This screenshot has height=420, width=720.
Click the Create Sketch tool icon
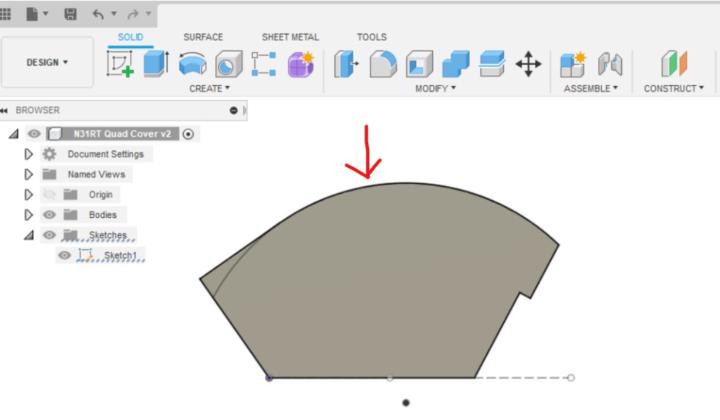click(x=120, y=65)
